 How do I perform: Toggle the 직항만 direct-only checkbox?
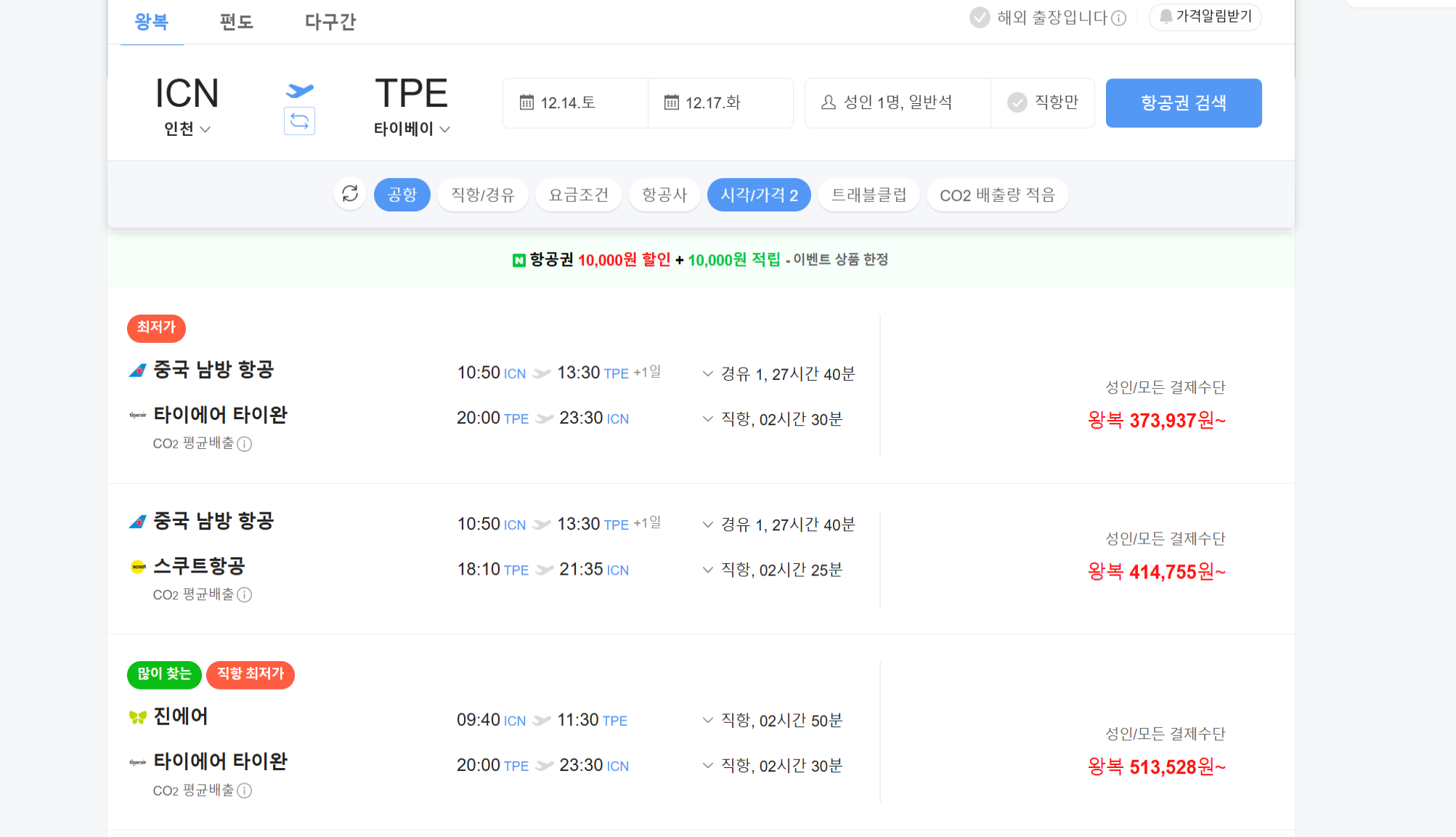(x=1017, y=102)
